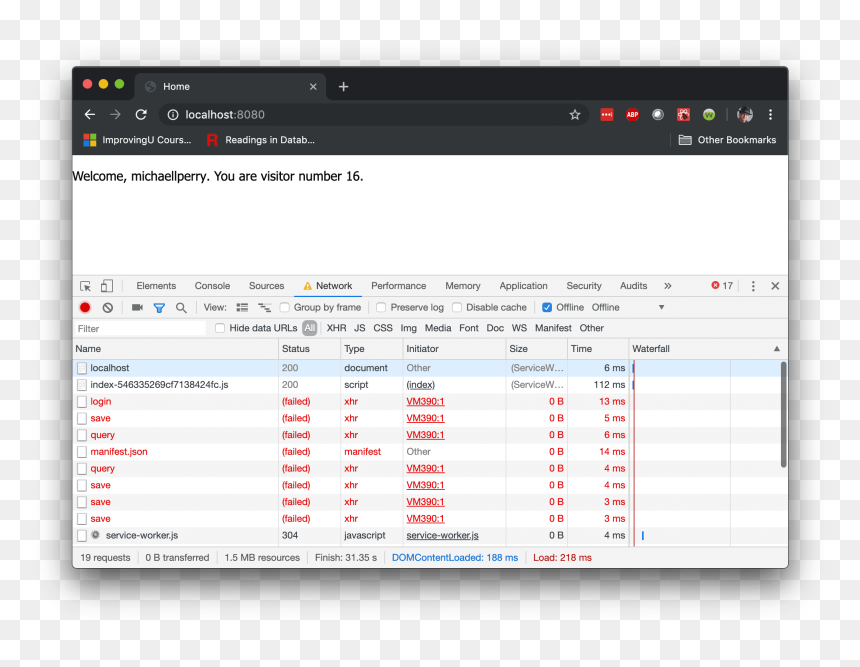Open the Chrome three-dot menu
This screenshot has height=667, width=860.
click(771, 115)
